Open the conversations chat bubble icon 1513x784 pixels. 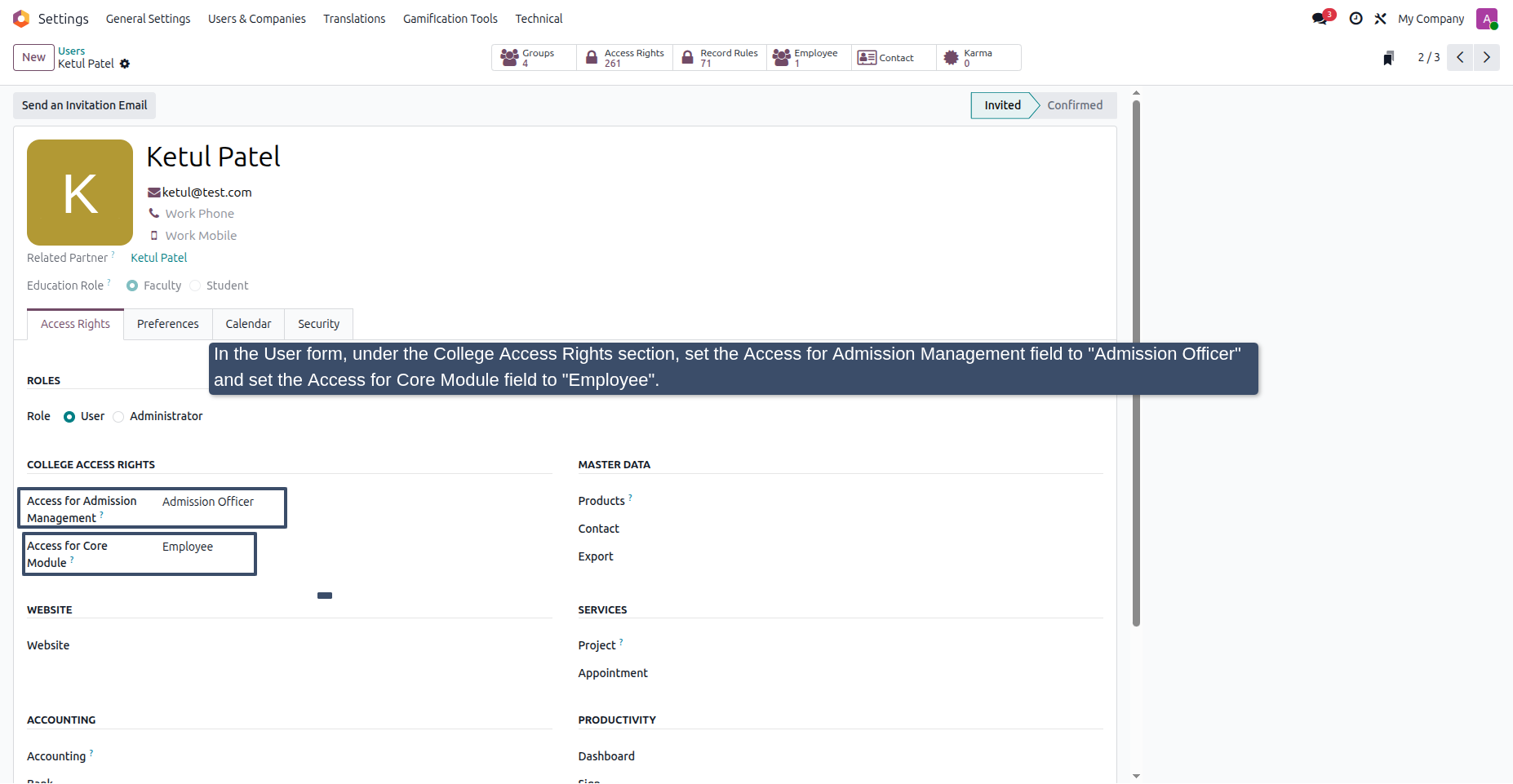point(1320,19)
